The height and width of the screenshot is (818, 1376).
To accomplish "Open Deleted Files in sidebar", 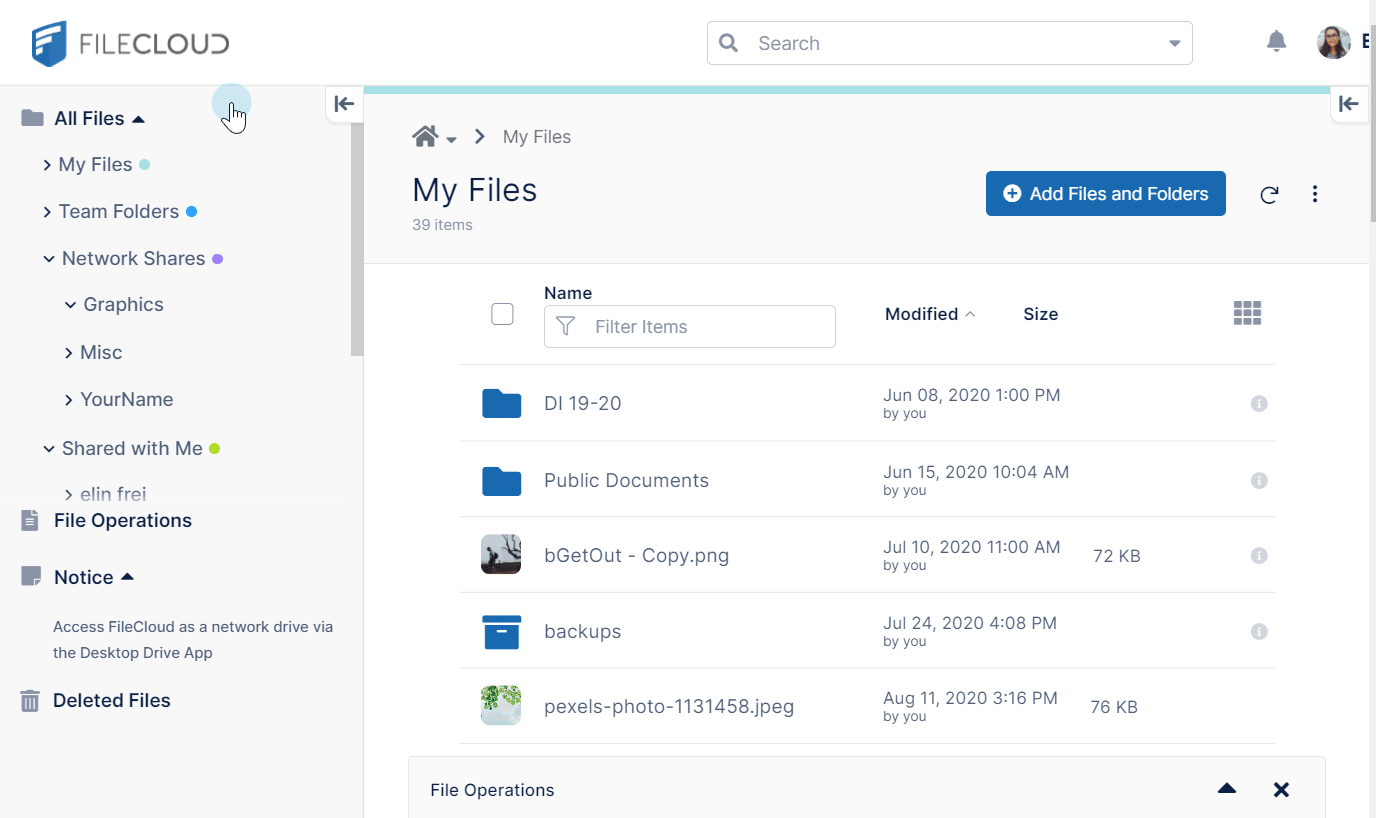I will tap(111, 701).
